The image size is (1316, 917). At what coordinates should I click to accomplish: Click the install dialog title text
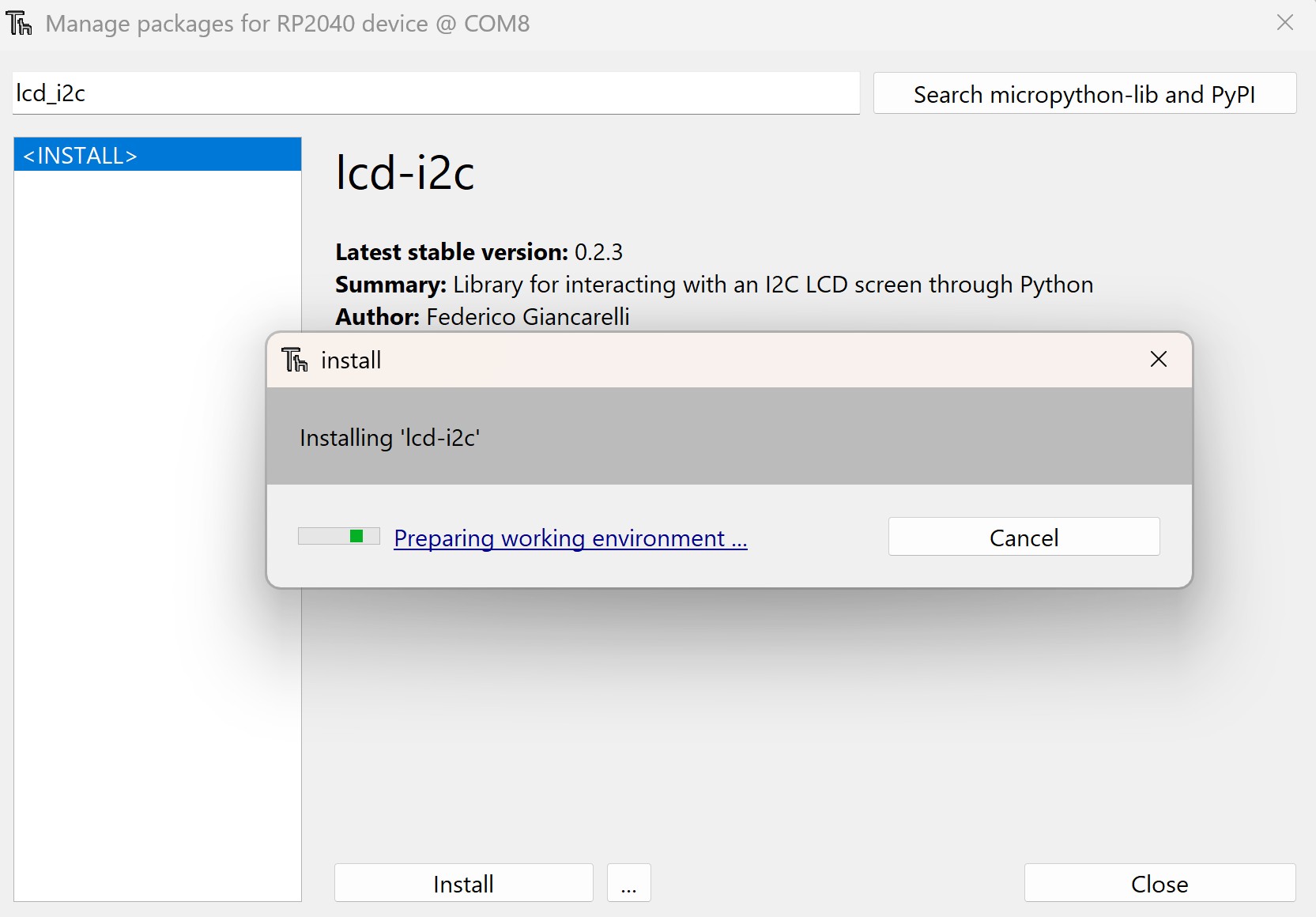point(351,360)
